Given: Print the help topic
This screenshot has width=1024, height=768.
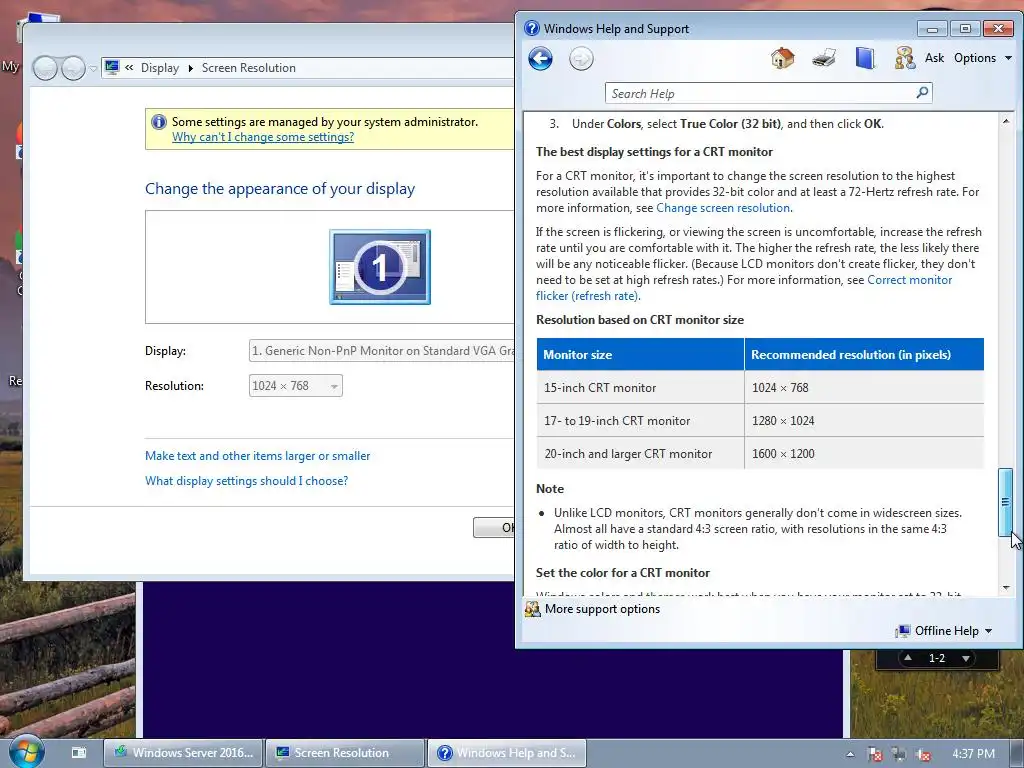Looking at the screenshot, I should click(x=824, y=58).
